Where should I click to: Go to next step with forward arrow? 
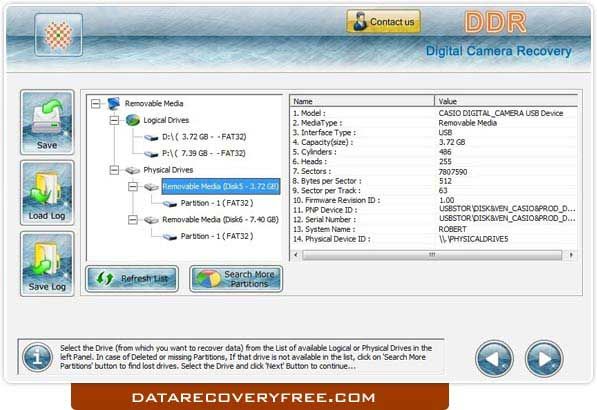544,358
